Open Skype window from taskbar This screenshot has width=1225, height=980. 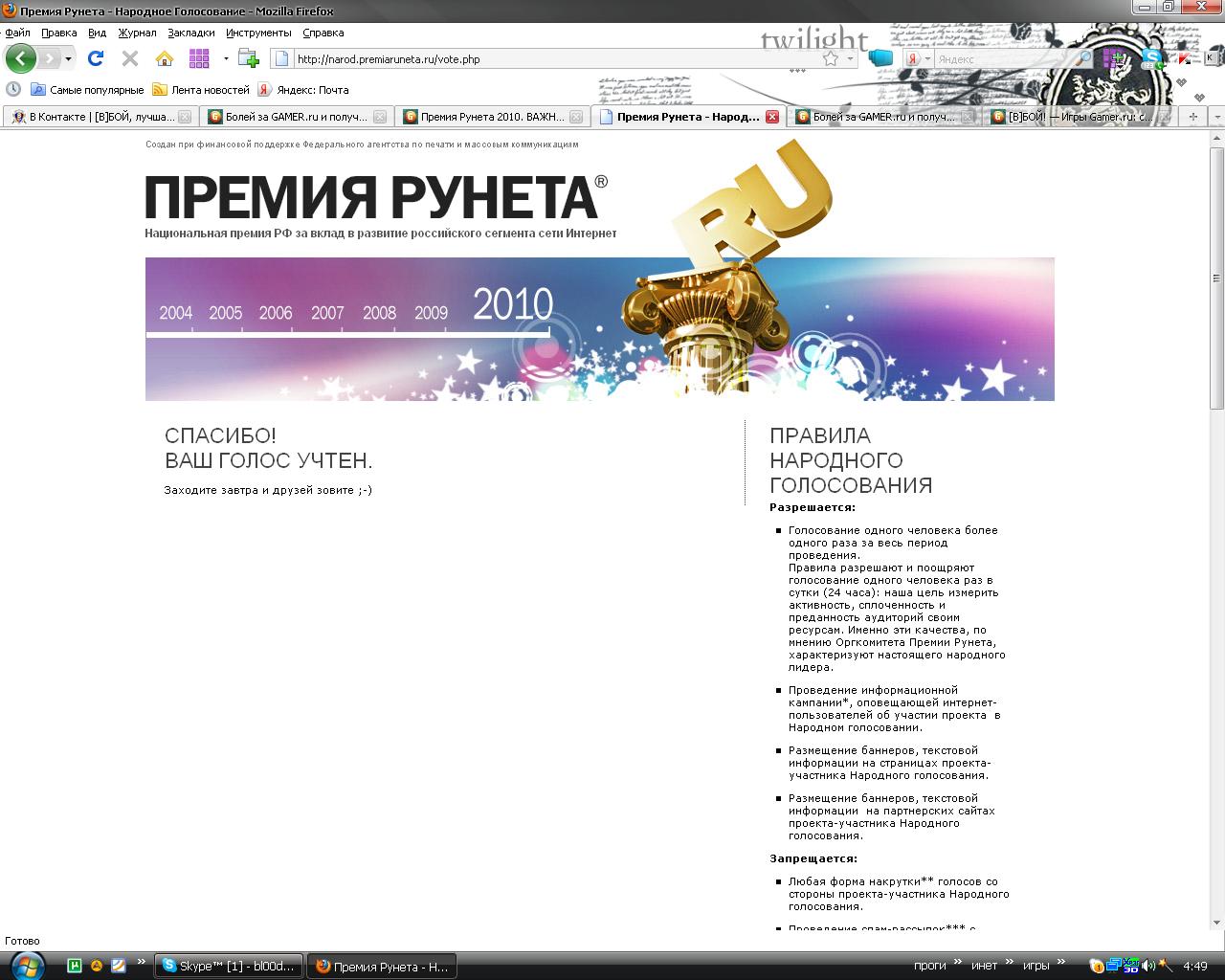pyautogui.click(x=229, y=966)
